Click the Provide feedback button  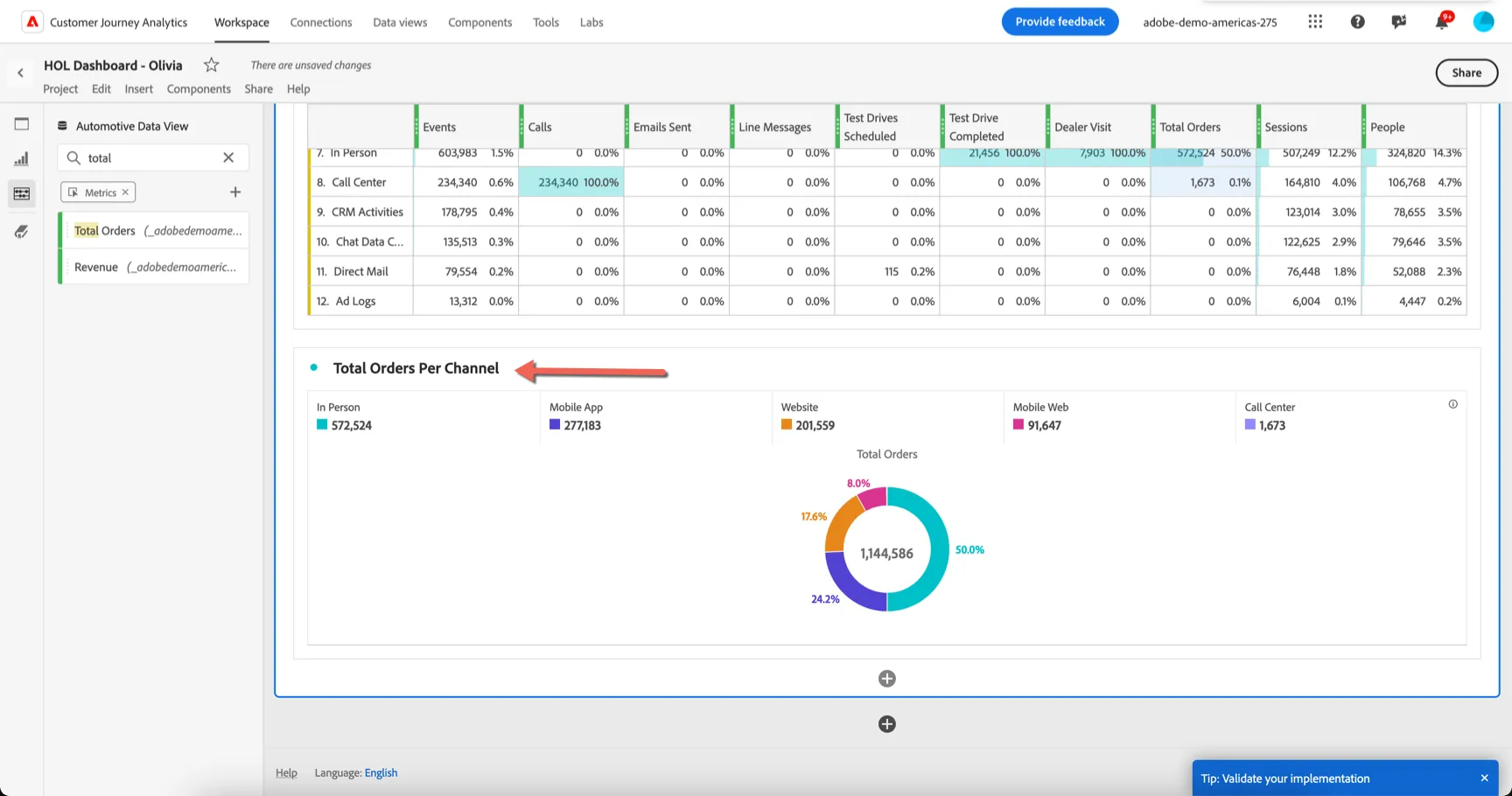[x=1060, y=22]
